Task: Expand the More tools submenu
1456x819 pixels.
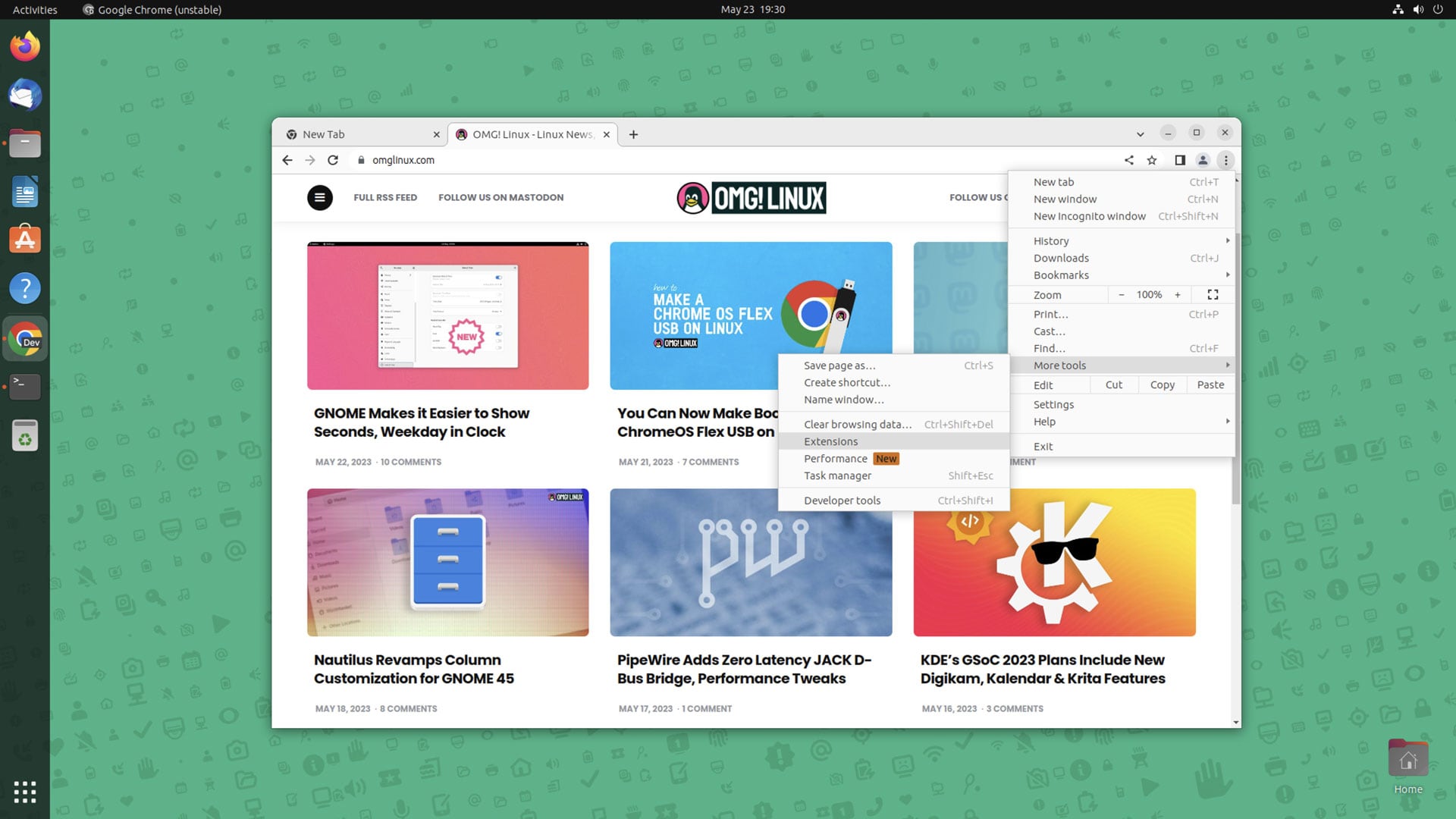Action: [x=1122, y=366]
